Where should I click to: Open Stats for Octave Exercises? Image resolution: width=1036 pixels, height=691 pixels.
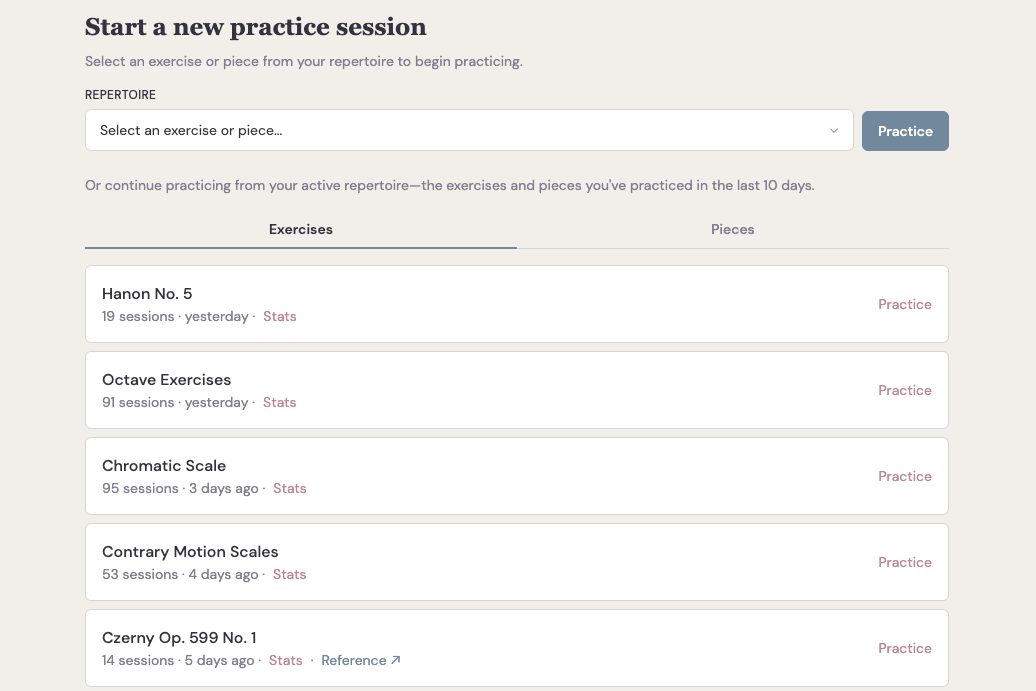tap(279, 402)
